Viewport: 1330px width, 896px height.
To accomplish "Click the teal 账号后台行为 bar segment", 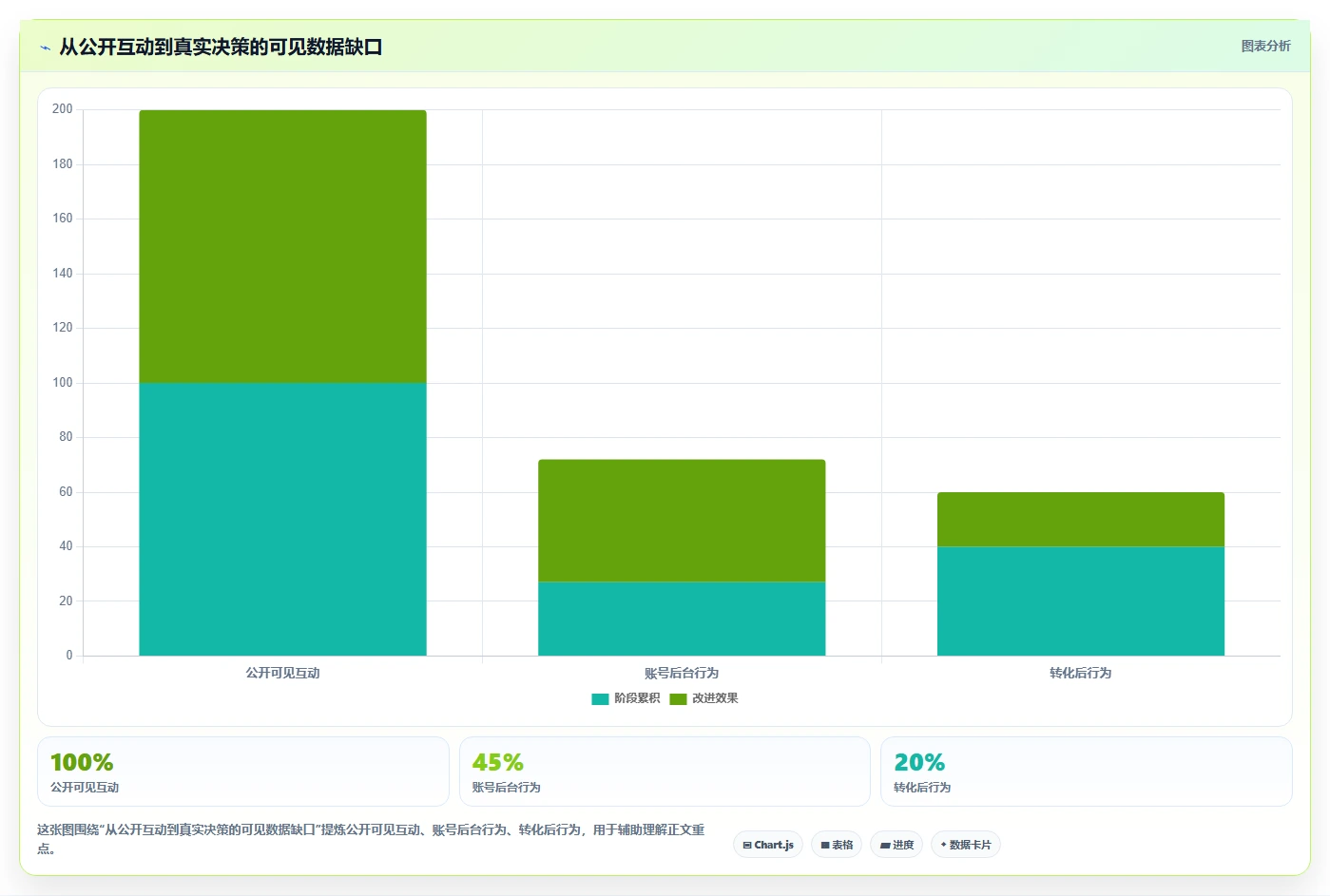I will pos(682,619).
